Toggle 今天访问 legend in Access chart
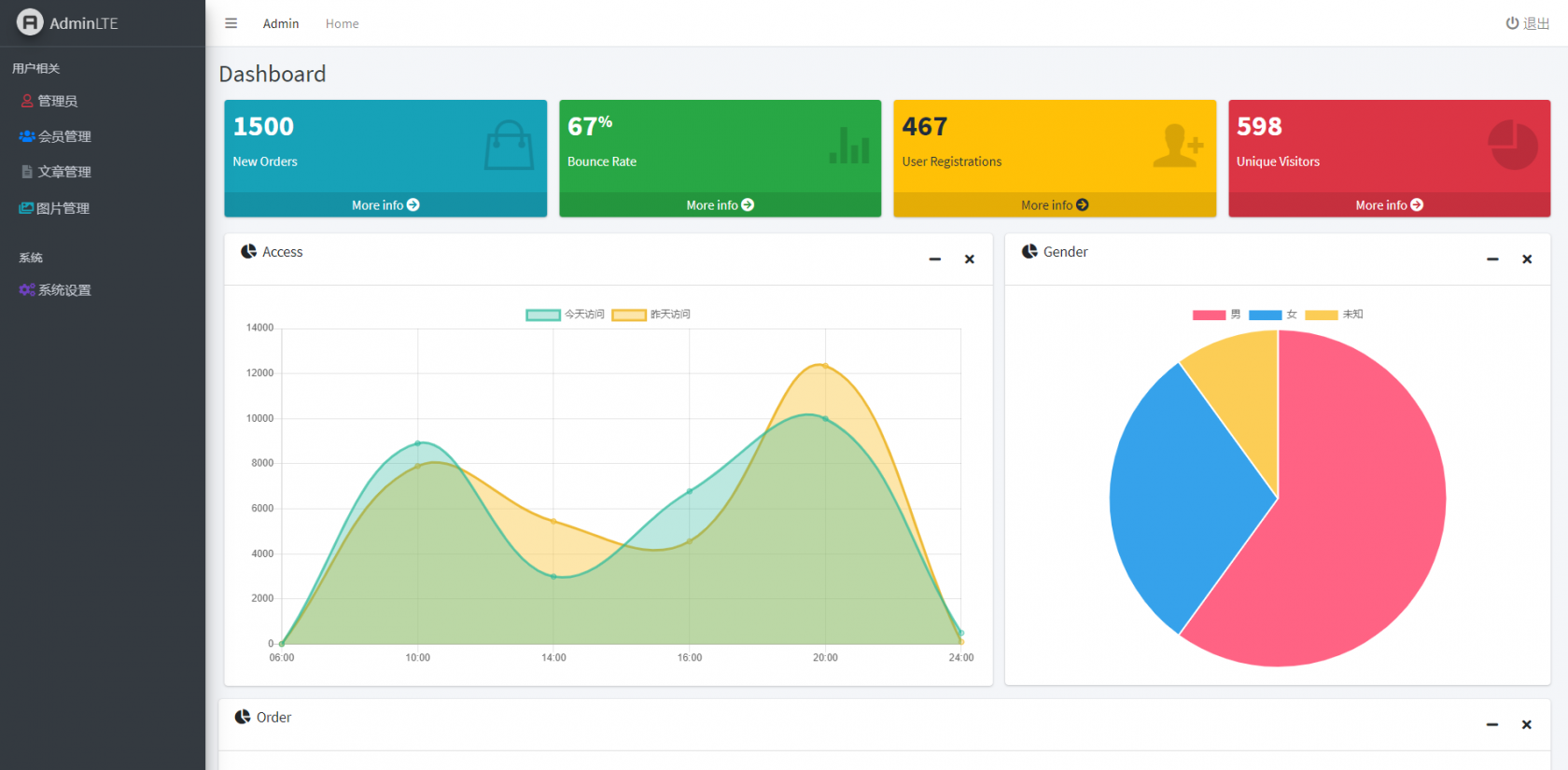Image resolution: width=1568 pixels, height=770 pixels. pos(565,315)
